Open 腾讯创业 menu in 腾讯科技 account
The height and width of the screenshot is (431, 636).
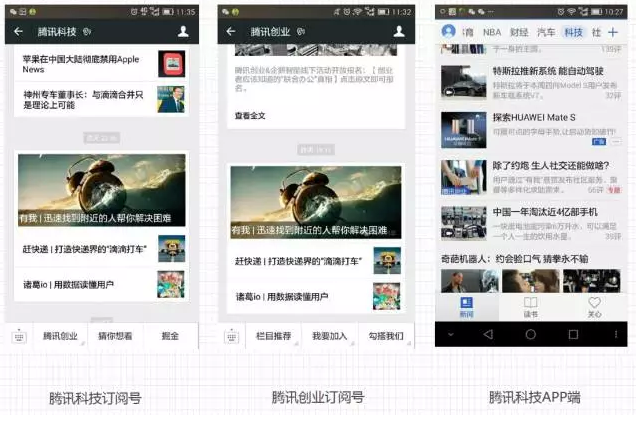(x=60, y=336)
